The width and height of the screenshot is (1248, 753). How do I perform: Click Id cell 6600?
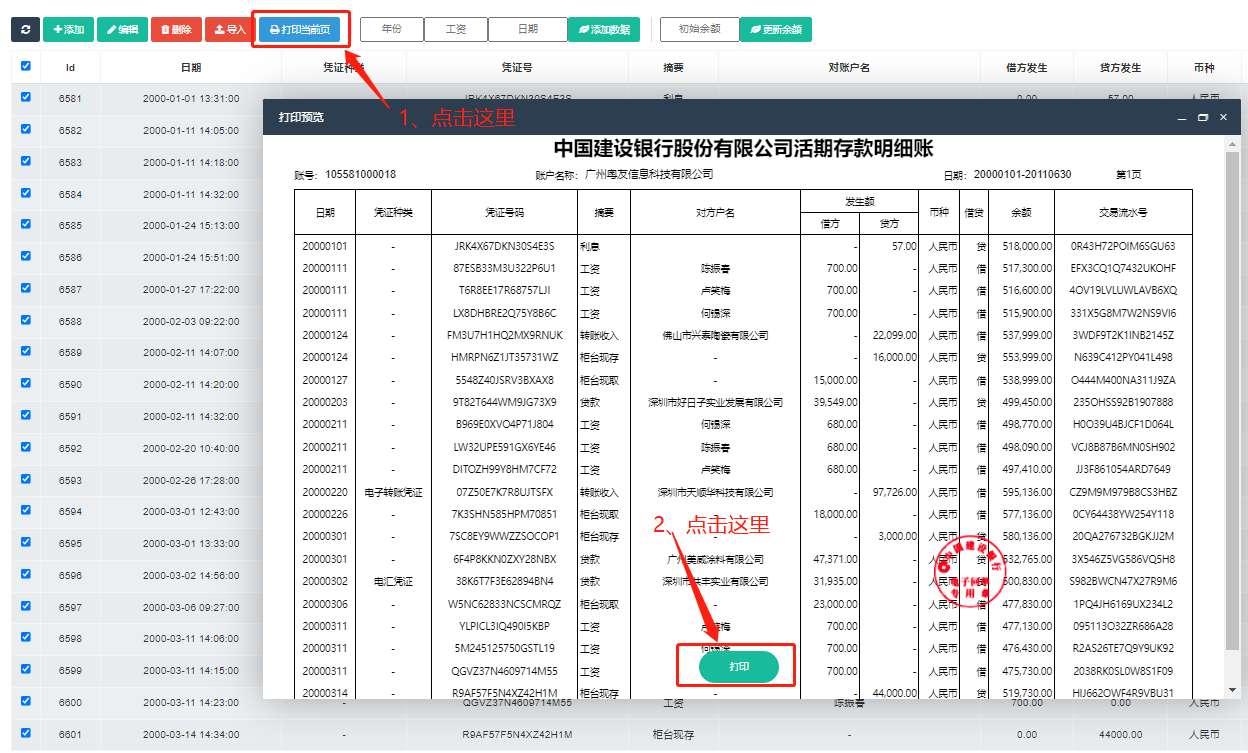tap(70, 703)
